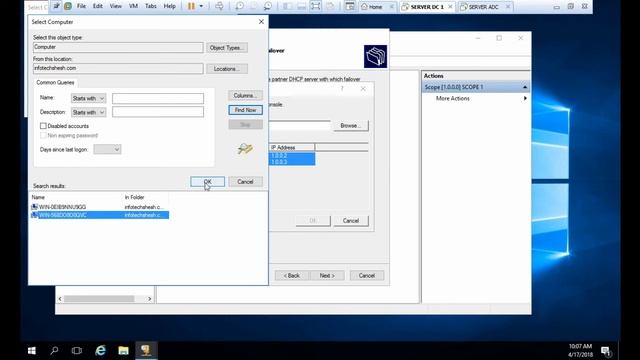Click the Next button in failover wizard

(327, 276)
